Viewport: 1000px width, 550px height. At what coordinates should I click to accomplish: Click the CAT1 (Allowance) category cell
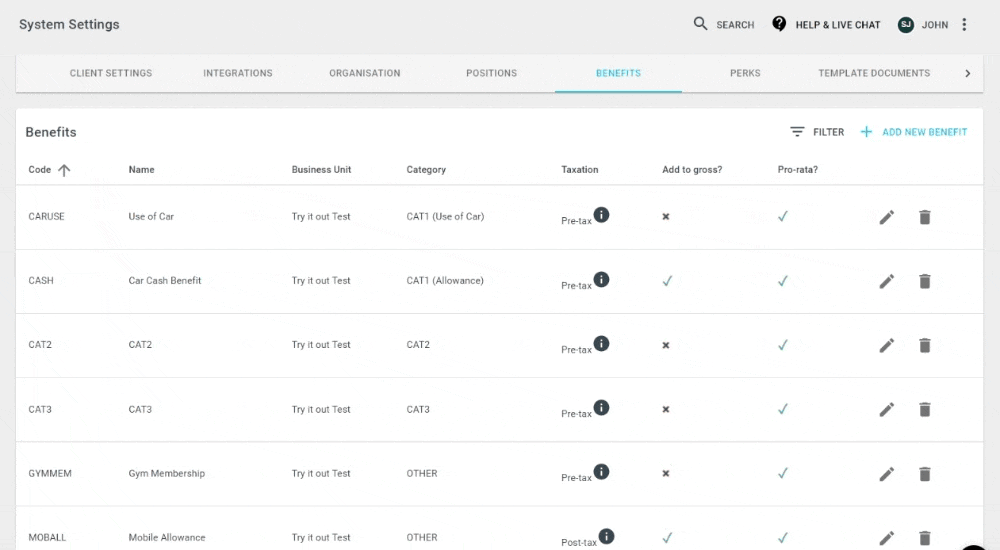[445, 281]
